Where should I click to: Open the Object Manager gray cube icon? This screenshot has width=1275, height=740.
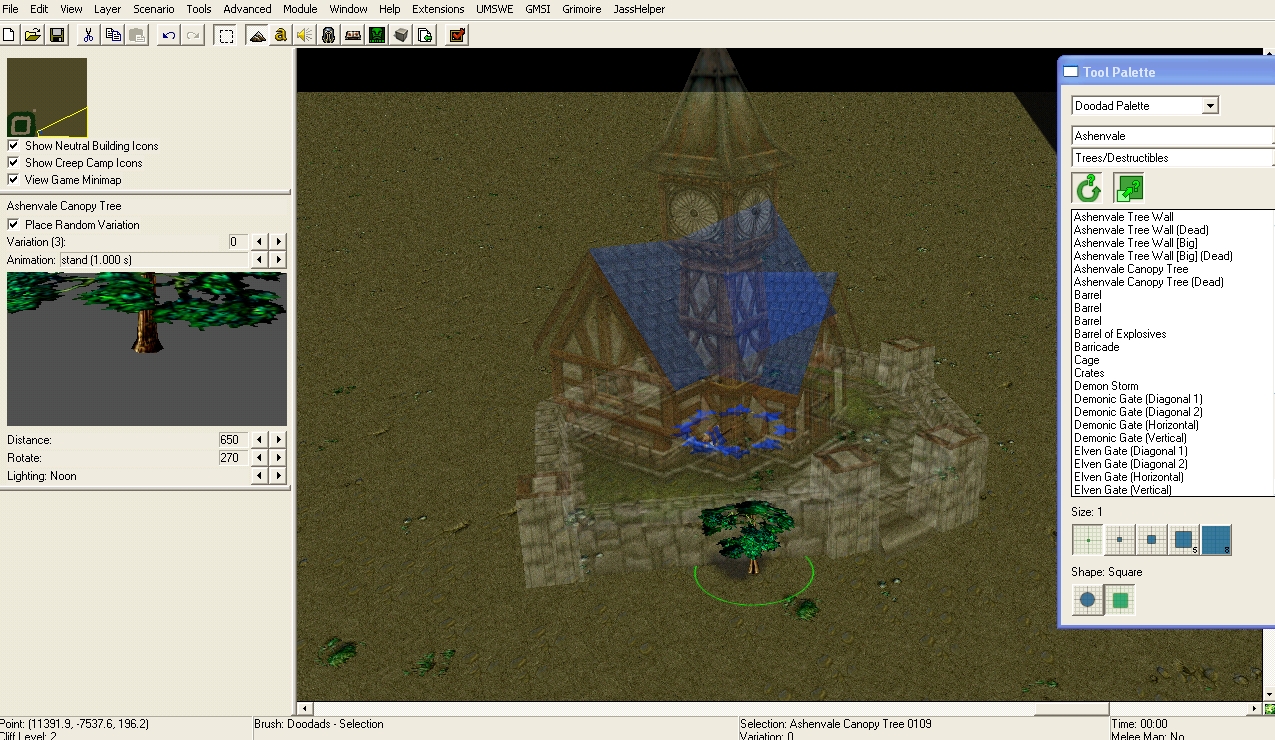coord(401,35)
